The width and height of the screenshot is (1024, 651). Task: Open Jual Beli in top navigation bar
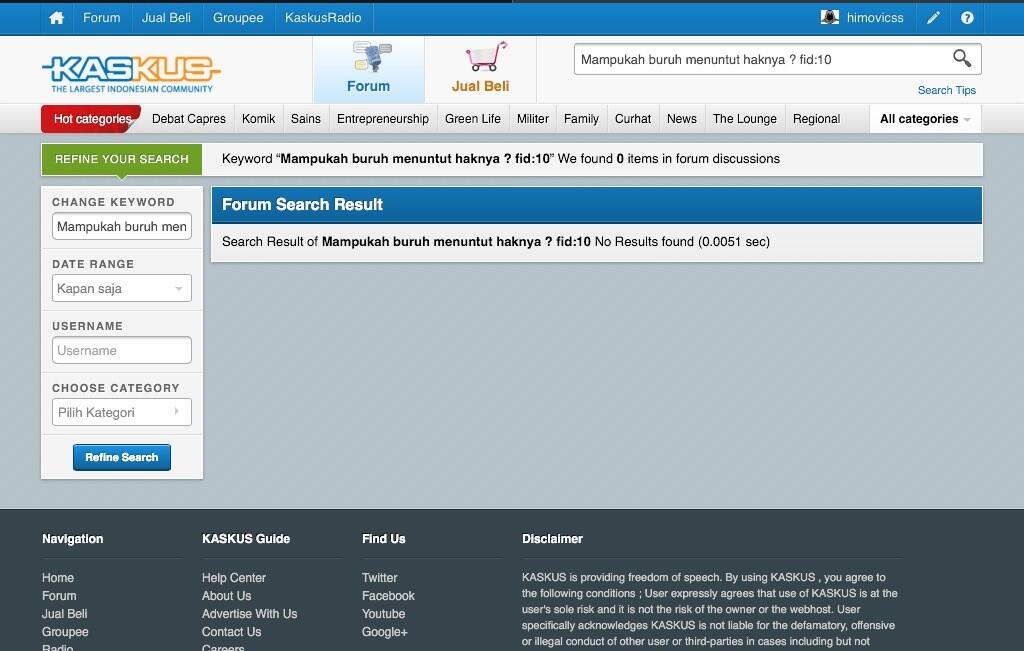[166, 18]
